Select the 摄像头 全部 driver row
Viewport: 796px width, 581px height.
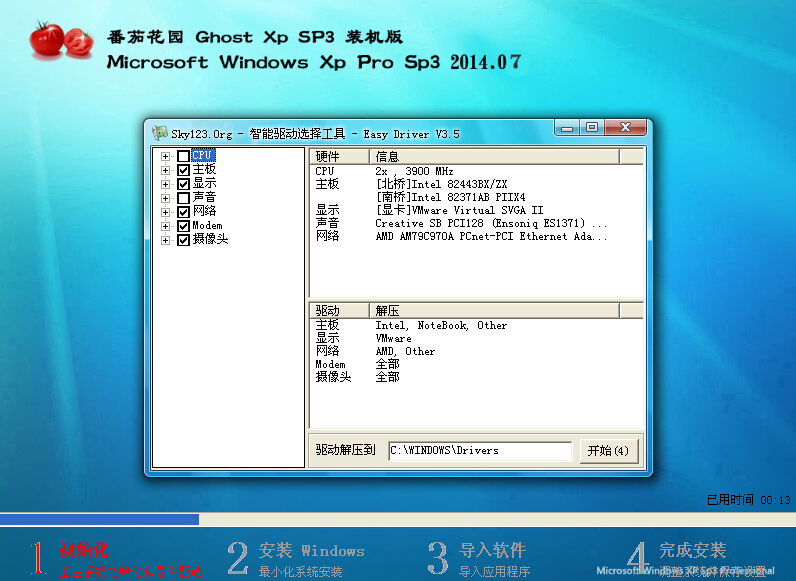click(476, 377)
